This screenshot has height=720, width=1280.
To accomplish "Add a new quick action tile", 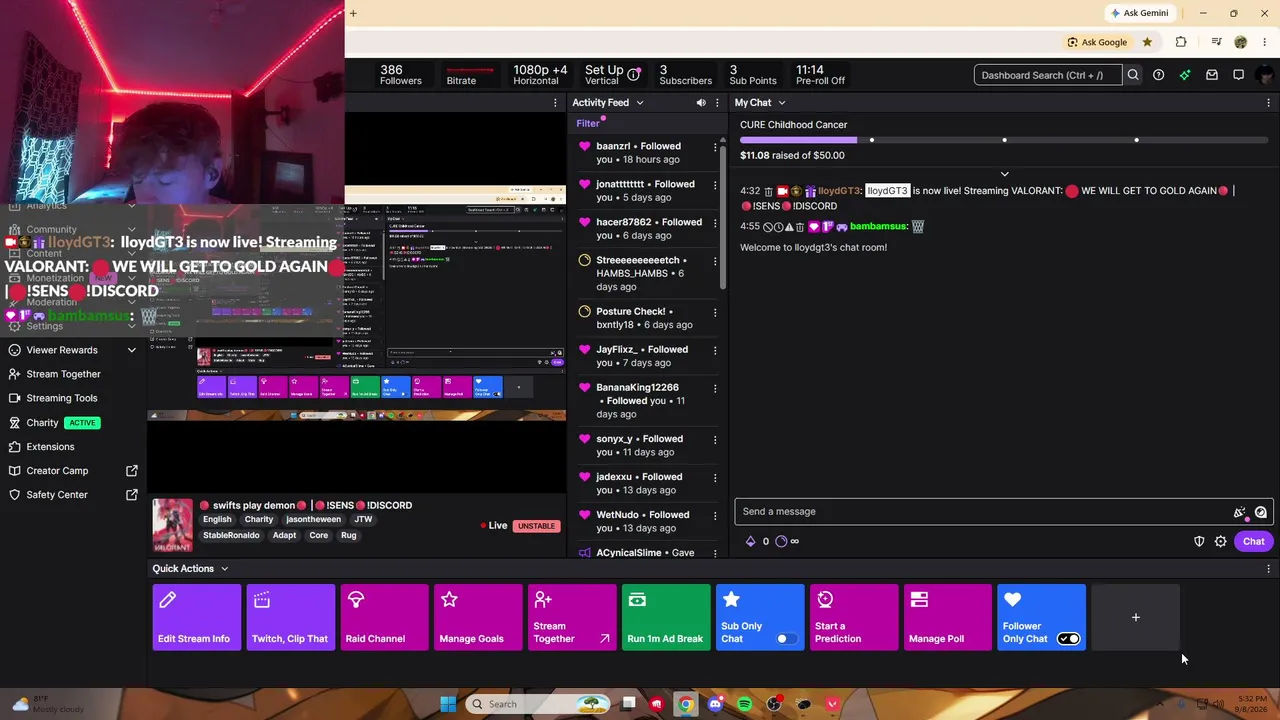I will (x=1136, y=617).
